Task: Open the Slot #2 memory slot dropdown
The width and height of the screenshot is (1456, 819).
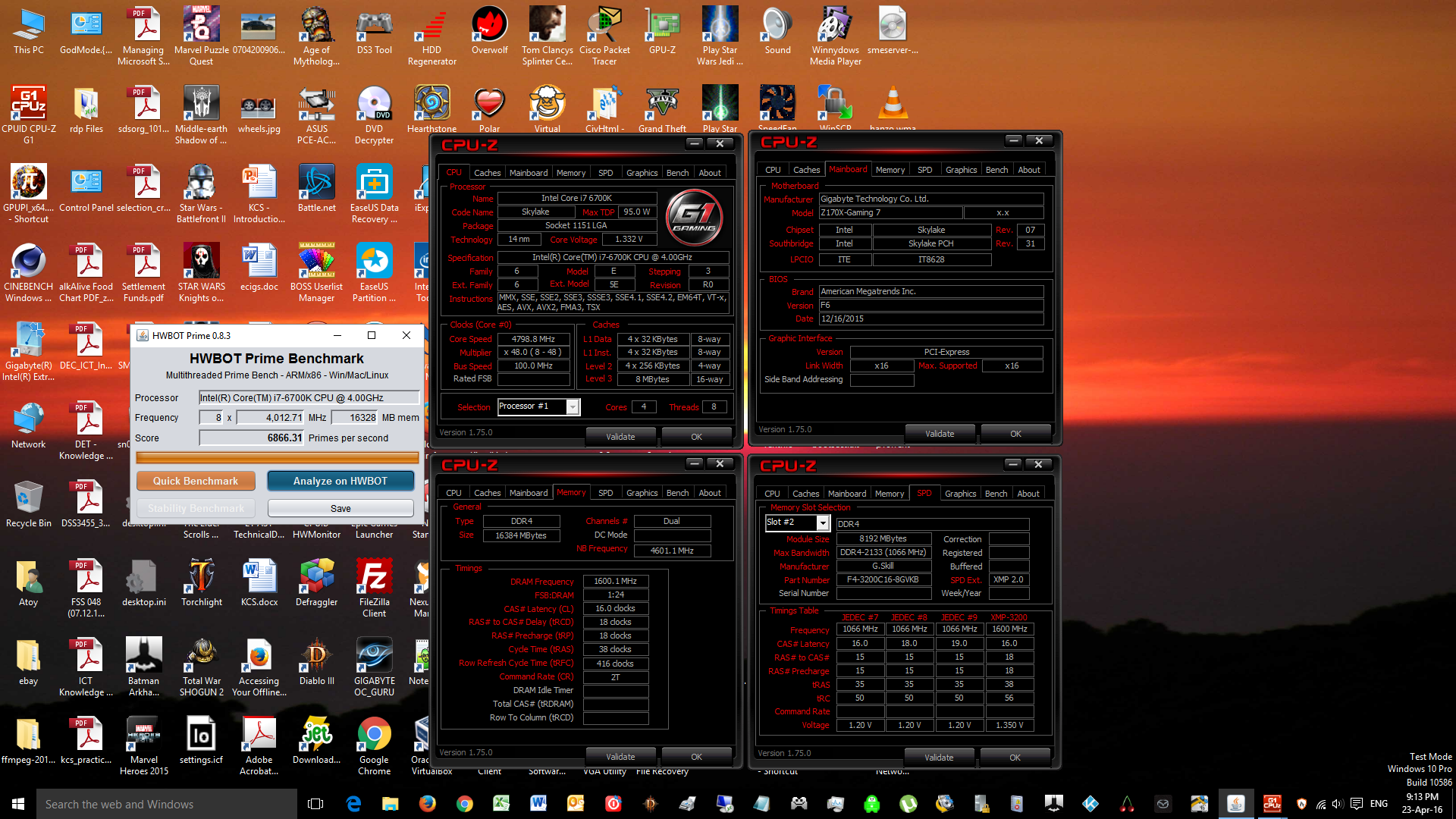Action: coord(823,522)
